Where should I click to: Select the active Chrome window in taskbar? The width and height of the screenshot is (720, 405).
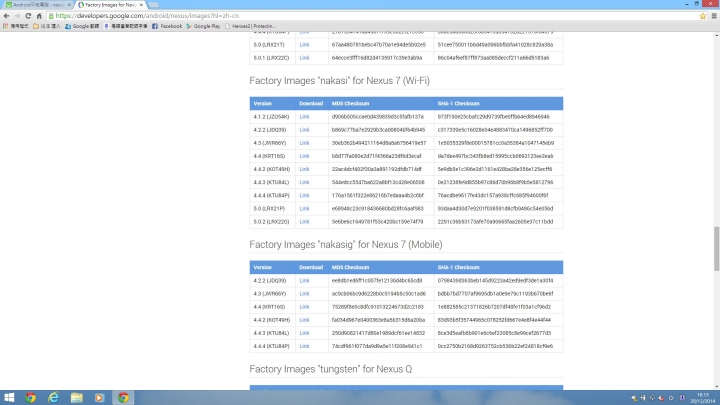tap(123, 398)
